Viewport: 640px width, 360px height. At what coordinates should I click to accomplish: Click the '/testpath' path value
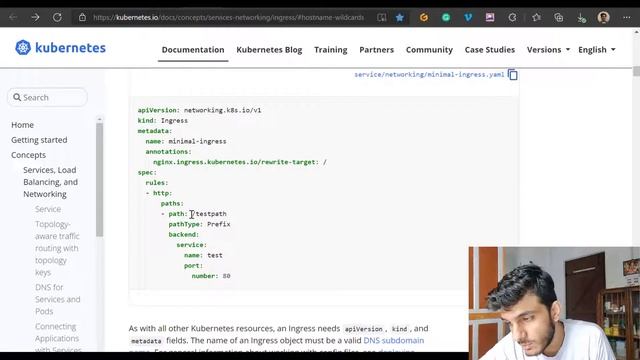[x=209, y=214]
